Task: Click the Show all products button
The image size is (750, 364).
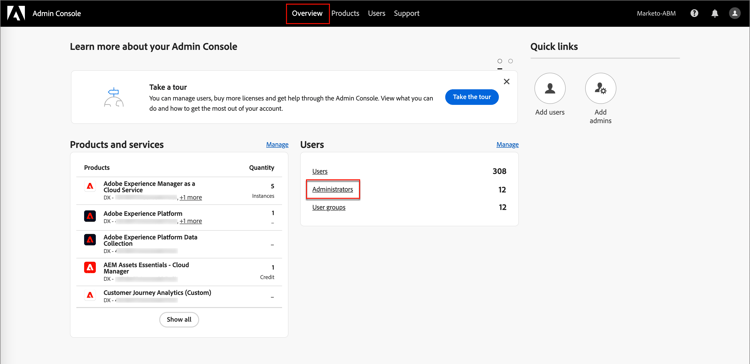Action: tap(179, 320)
